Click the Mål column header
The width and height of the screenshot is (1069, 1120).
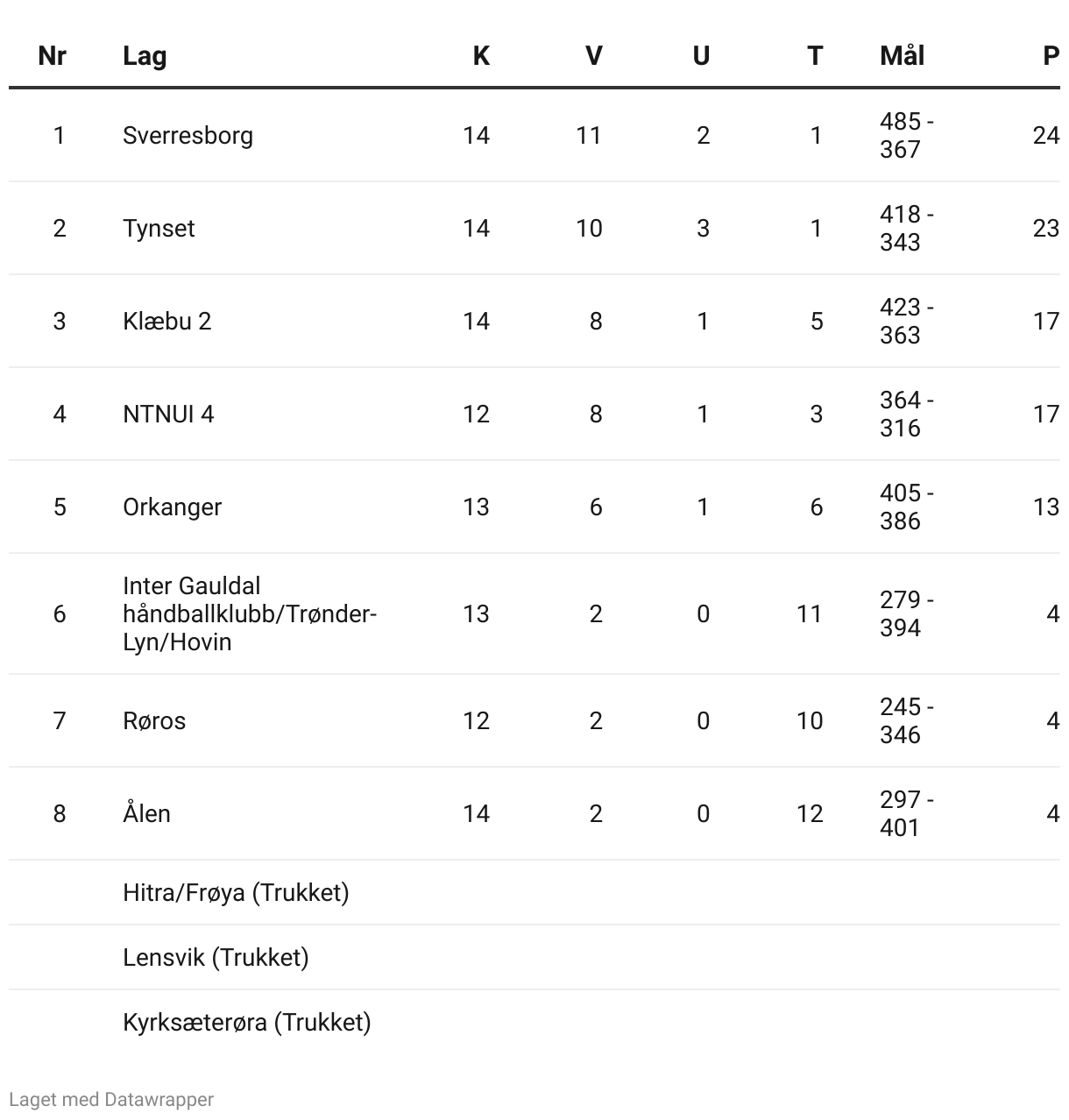(x=902, y=56)
